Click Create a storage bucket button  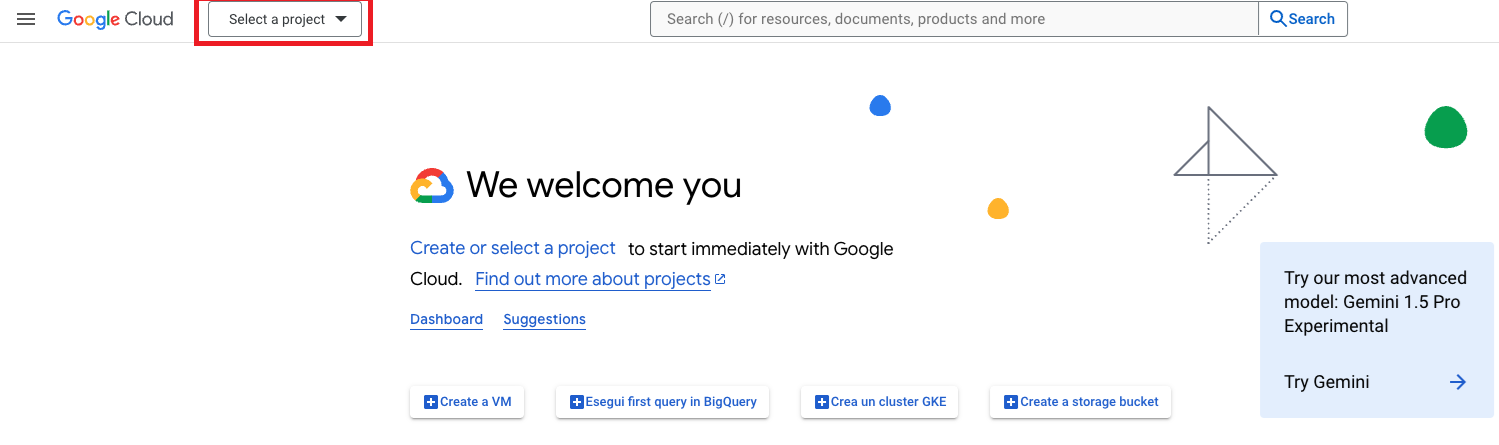click(x=1080, y=402)
